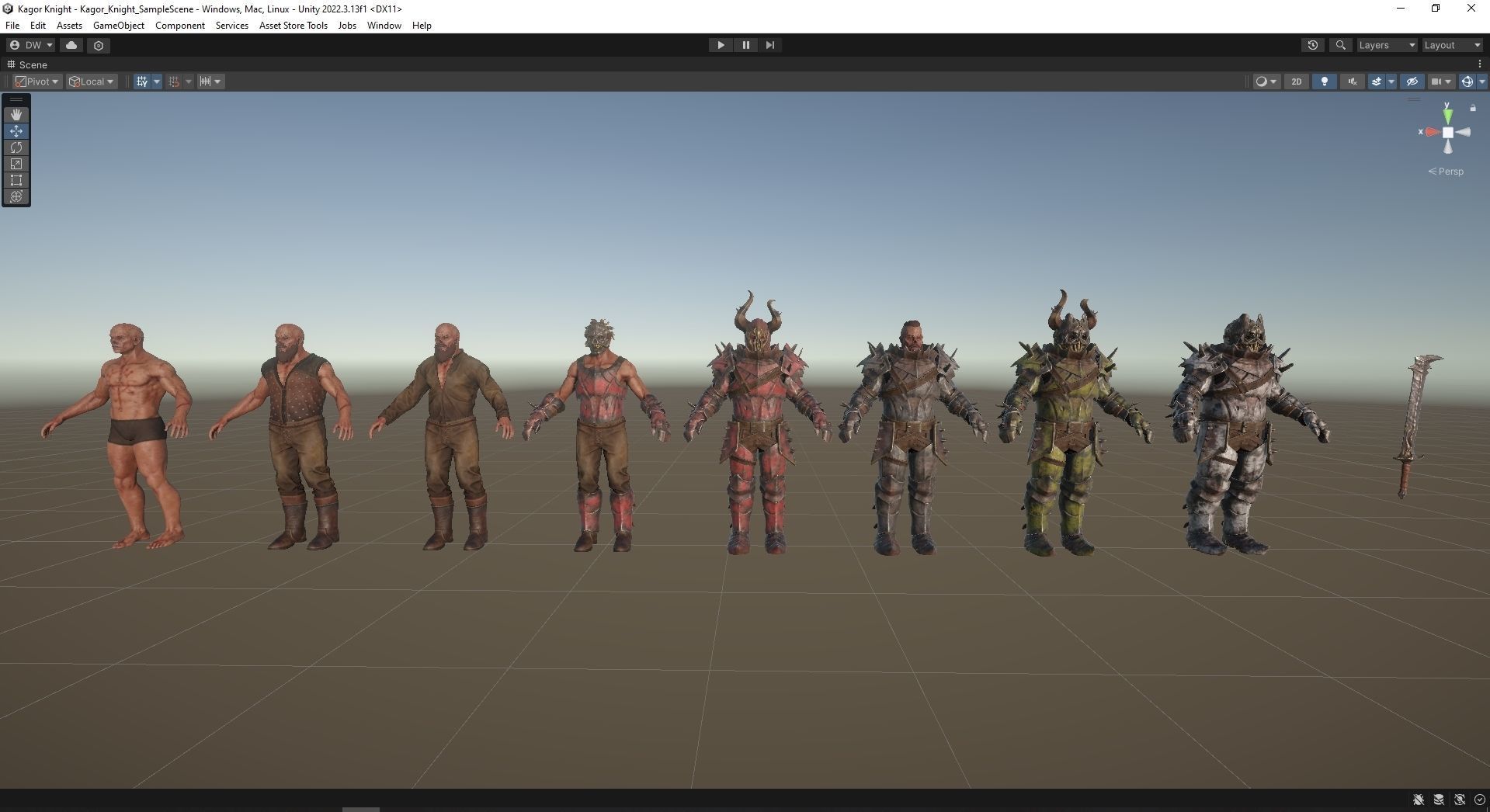Expand grid visibility options arrow
Image resolution: width=1490 pixels, height=812 pixels.
157,82
